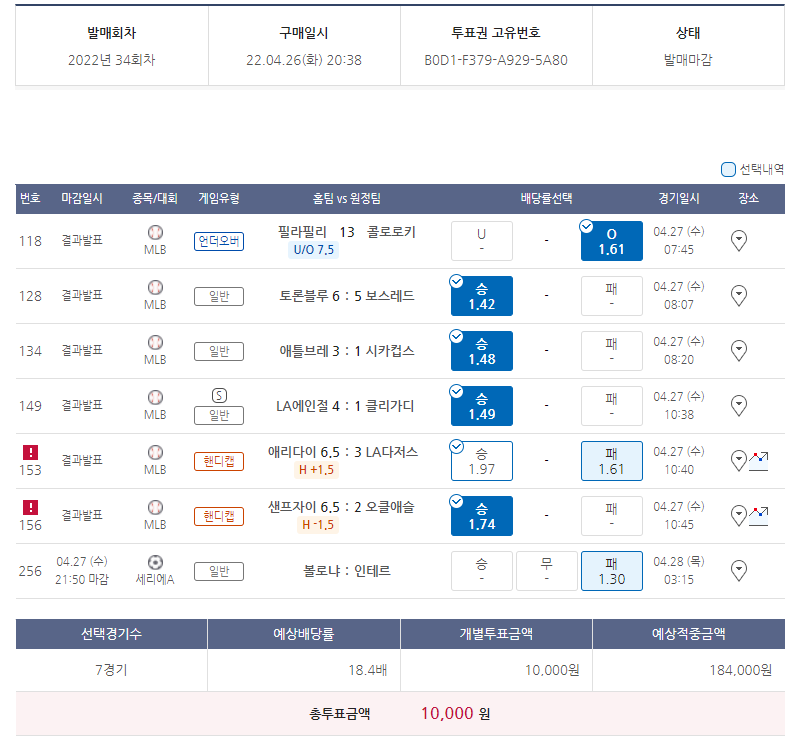This screenshot has height=749, width=794.
Task: Toggle the 선택내역 checkbox
Action: 728,169
